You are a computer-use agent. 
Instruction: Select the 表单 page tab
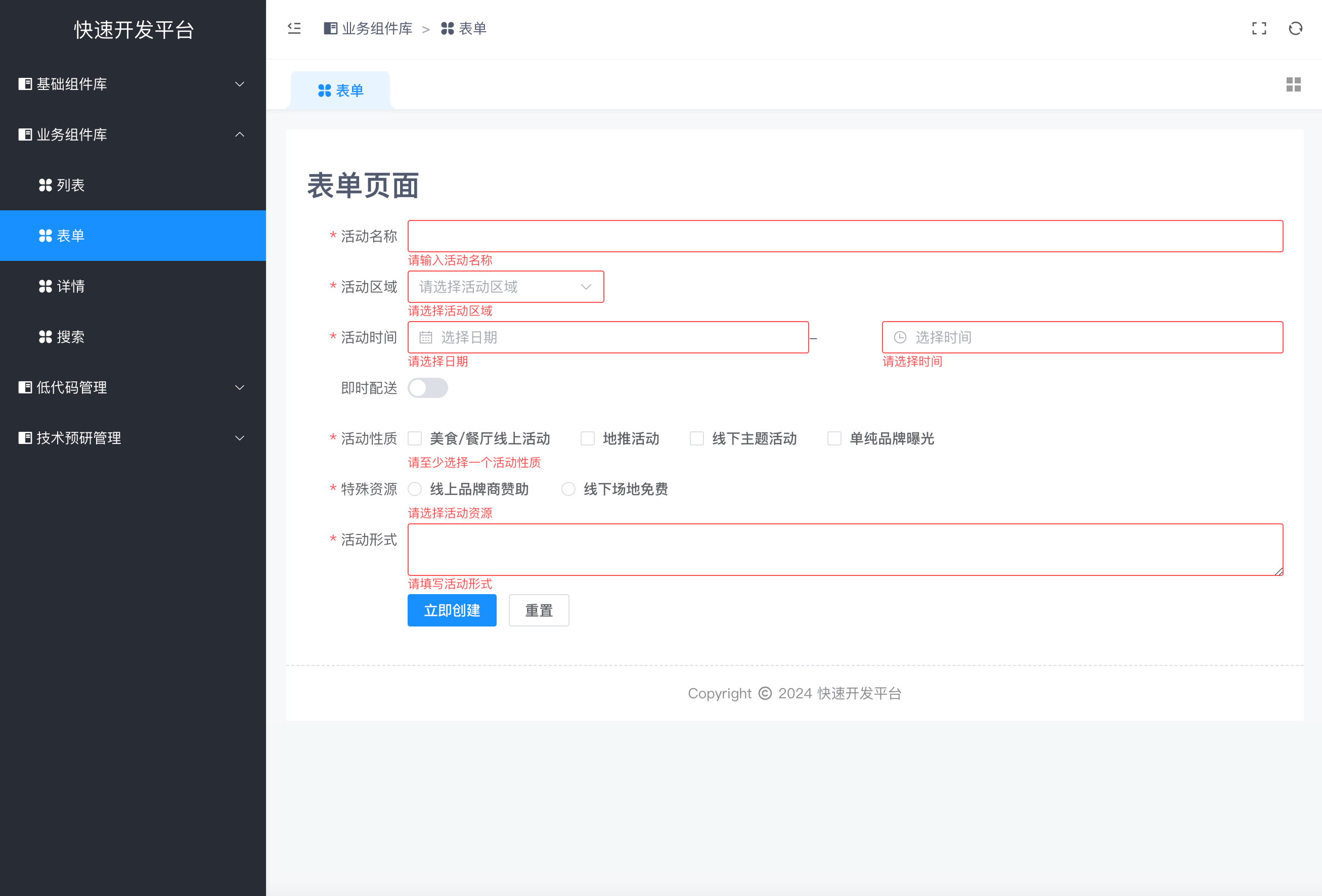[x=340, y=91]
